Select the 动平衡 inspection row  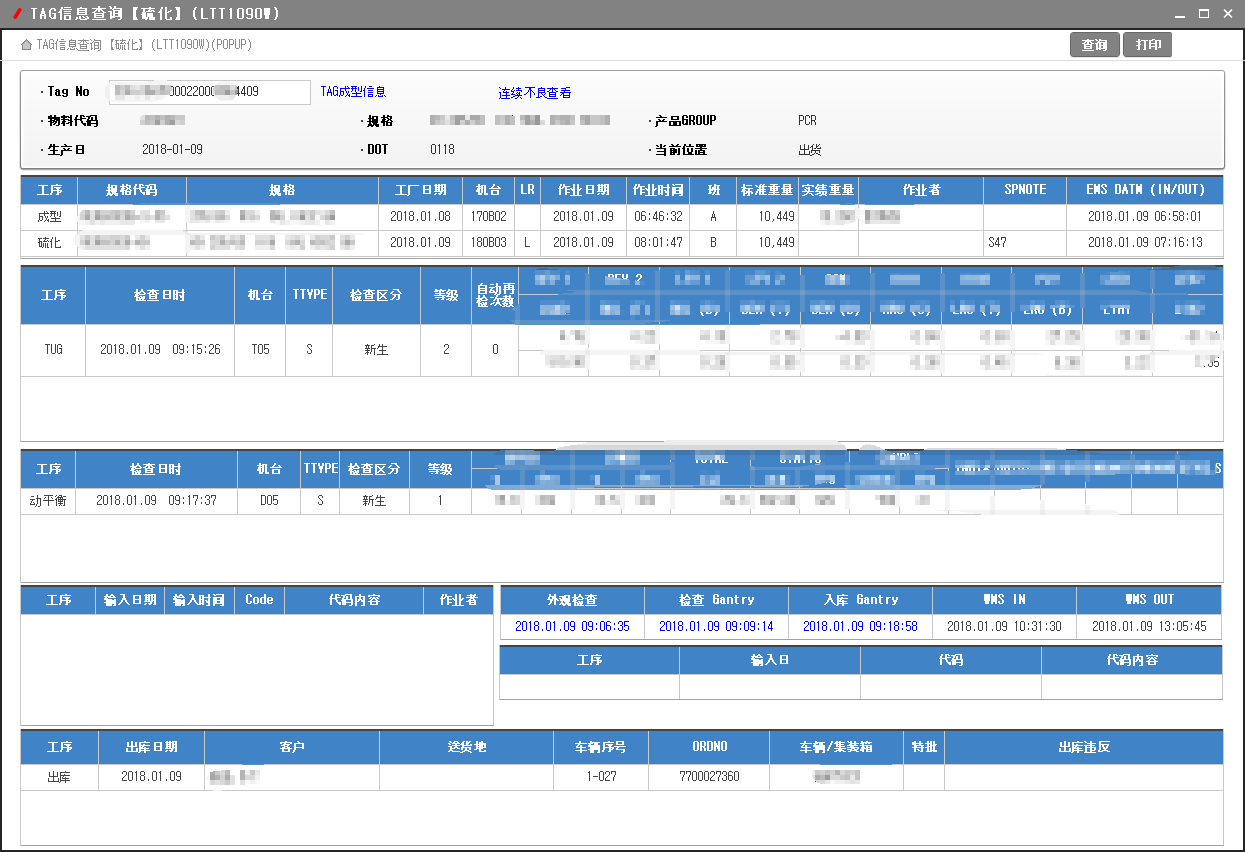point(48,501)
